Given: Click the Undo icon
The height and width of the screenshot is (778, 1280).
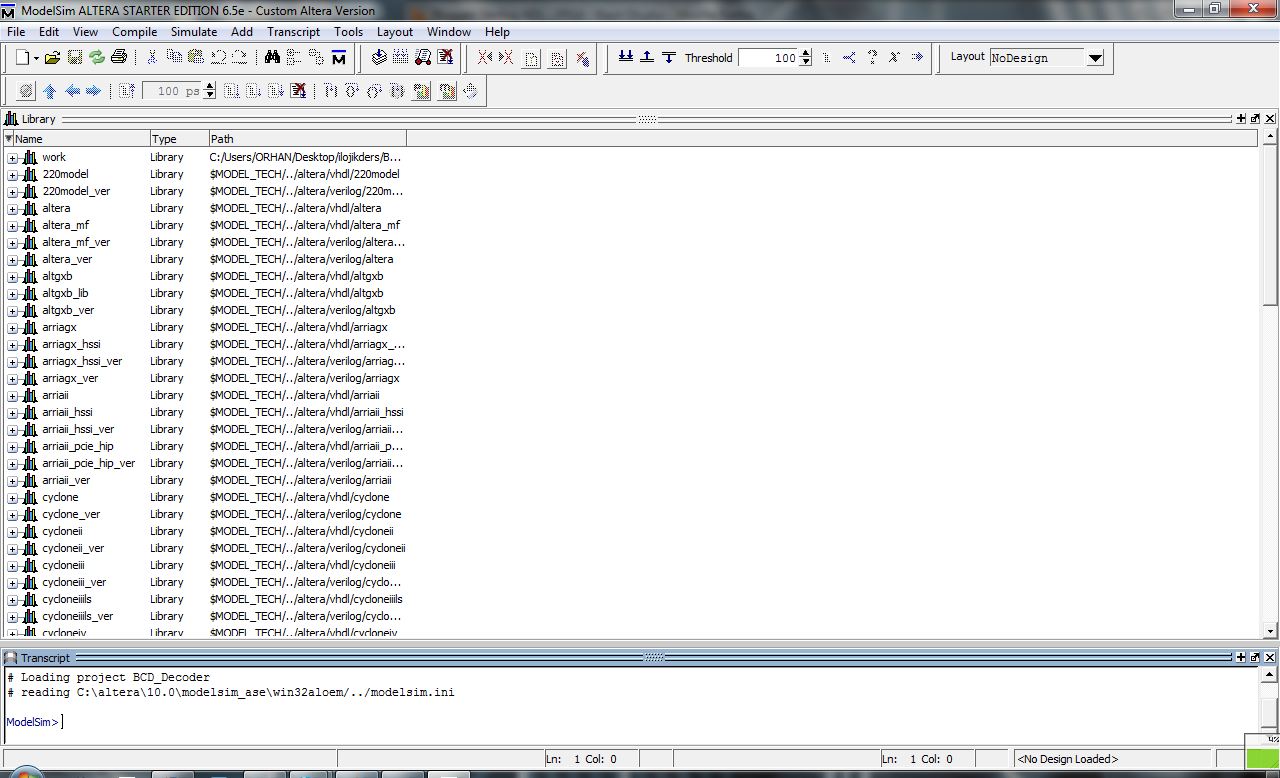Looking at the screenshot, I should (218, 58).
